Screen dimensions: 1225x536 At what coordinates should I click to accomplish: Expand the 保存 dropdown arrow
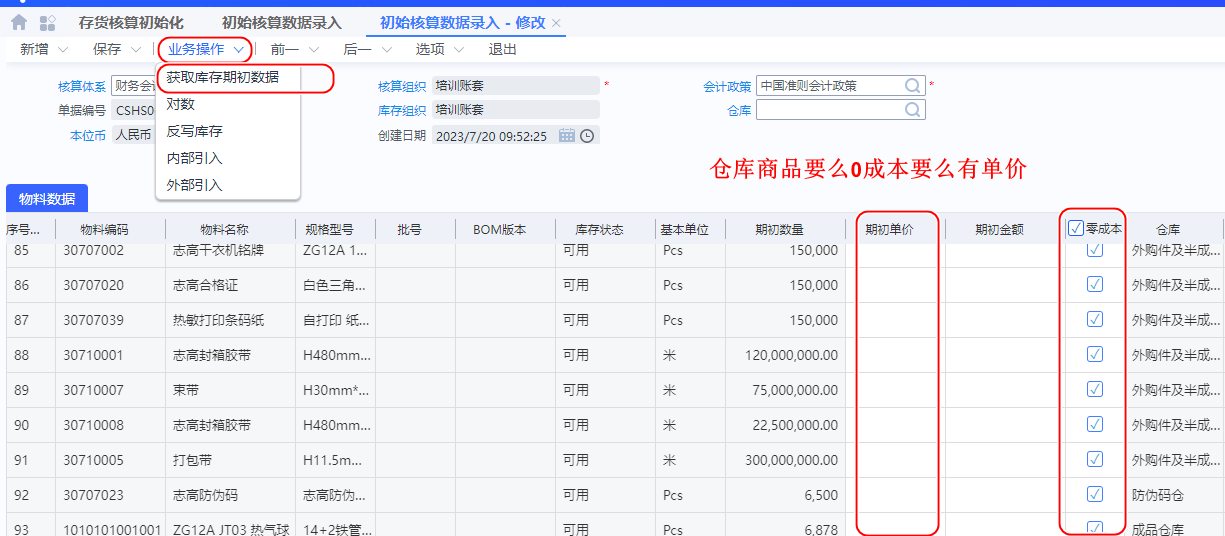(136, 49)
